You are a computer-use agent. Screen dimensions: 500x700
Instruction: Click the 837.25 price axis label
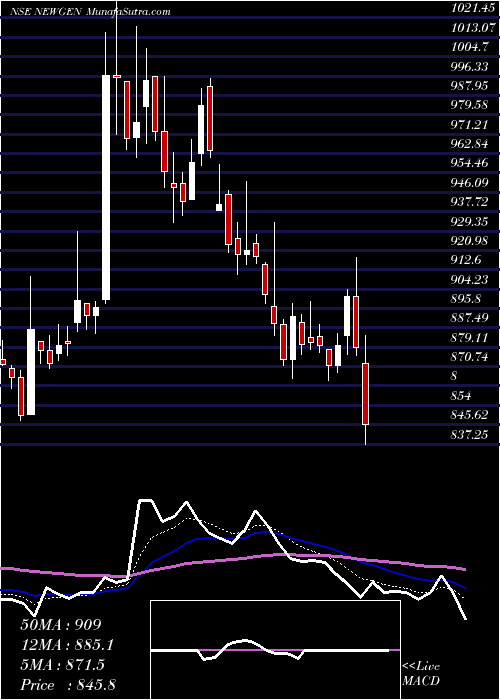click(x=470, y=434)
